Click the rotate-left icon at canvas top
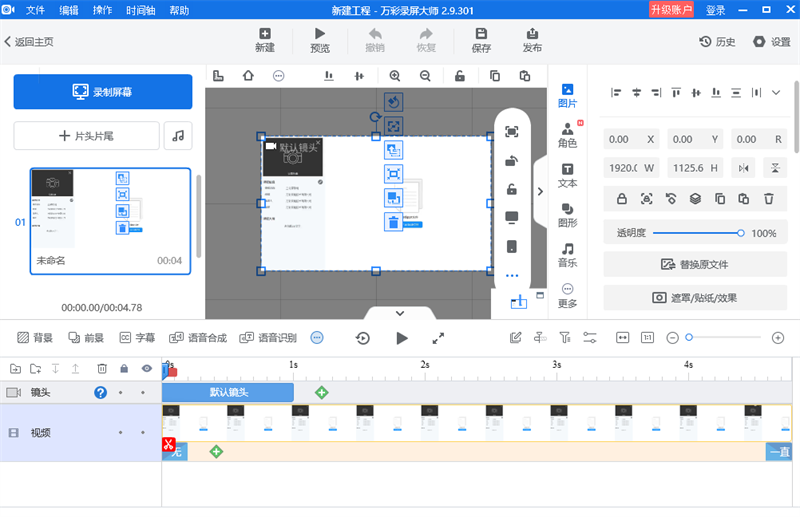Screen dimensions: 800x517 click(393, 102)
